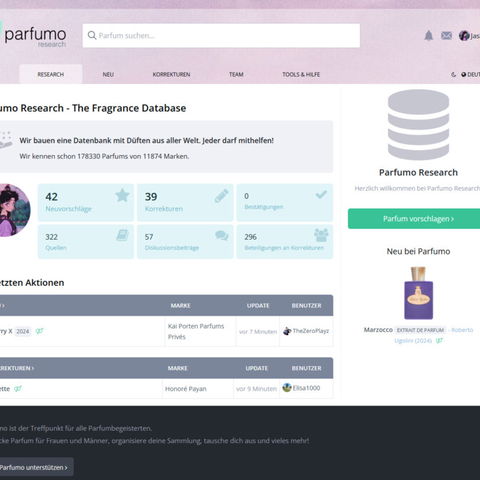Open the Neuvorschläge link
The image size is (480, 480).
(68, 209)
